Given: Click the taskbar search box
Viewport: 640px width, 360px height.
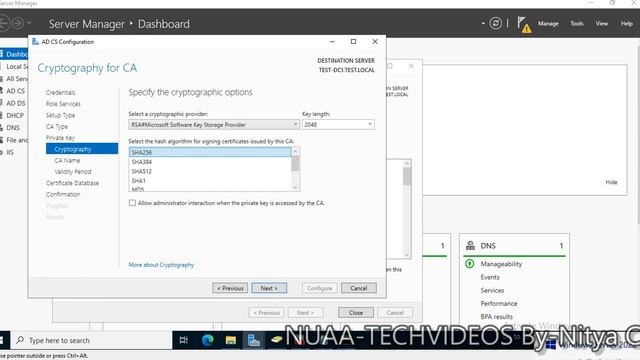Looking at the screenshot, I should pyautogui.click(x=92, y=340).
